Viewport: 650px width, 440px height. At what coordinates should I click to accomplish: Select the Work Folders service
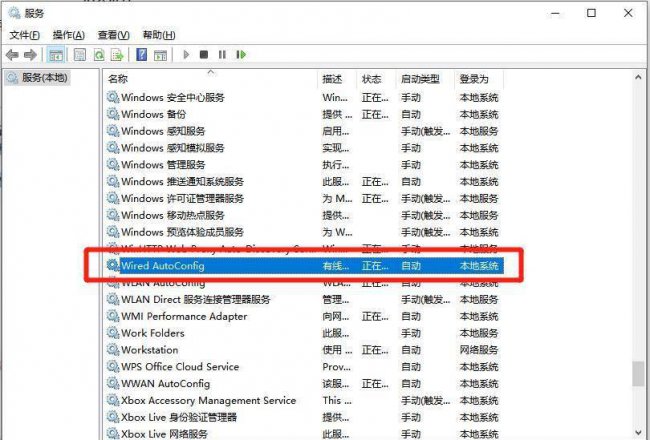(153, 333)
